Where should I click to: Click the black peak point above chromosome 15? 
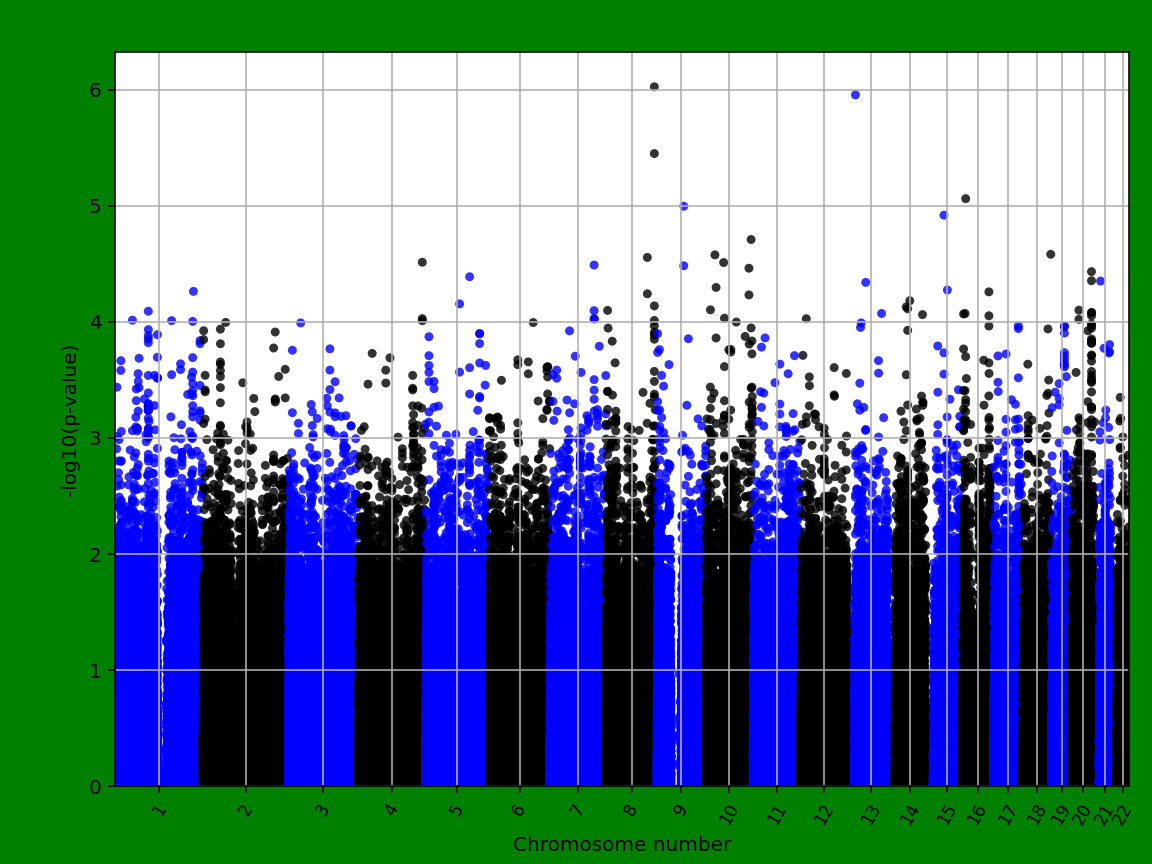(x=965, y=199)
